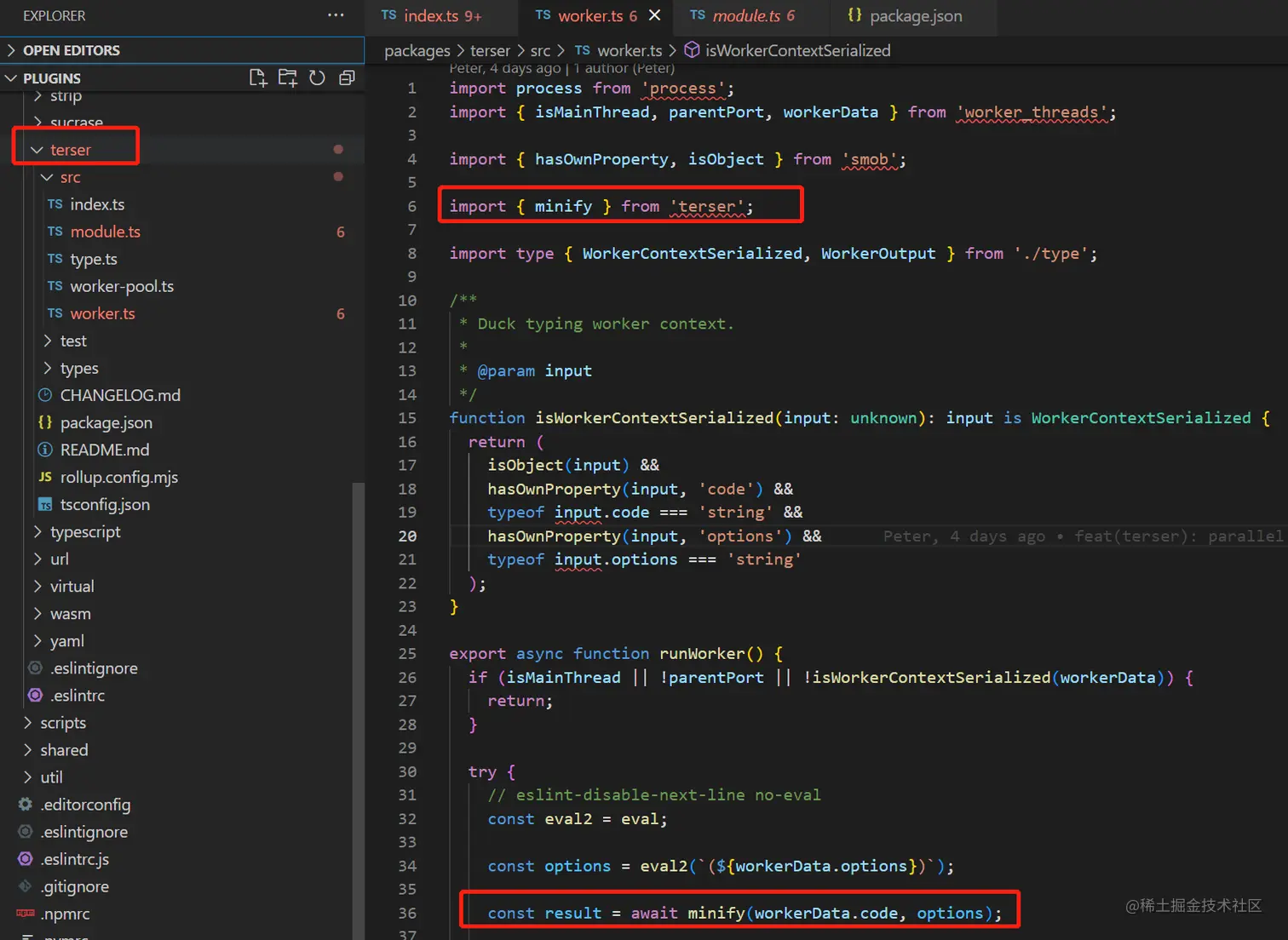Click line number 6 in the gutter
This screenshot has height=940, width=1288.
coord(411,206)
